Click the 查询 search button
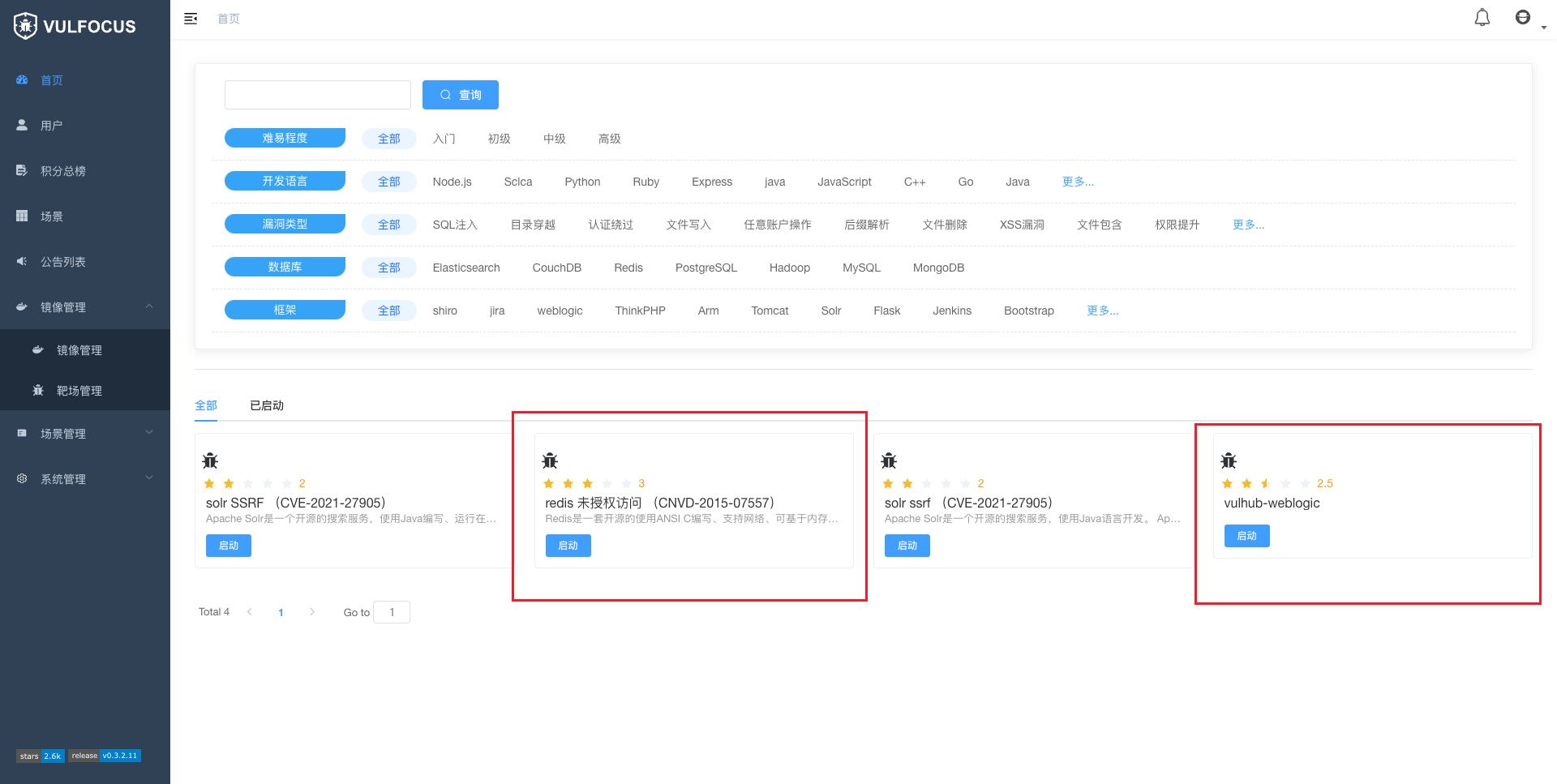This screenshot has width=1557, height=784. [x=460, y=95]
